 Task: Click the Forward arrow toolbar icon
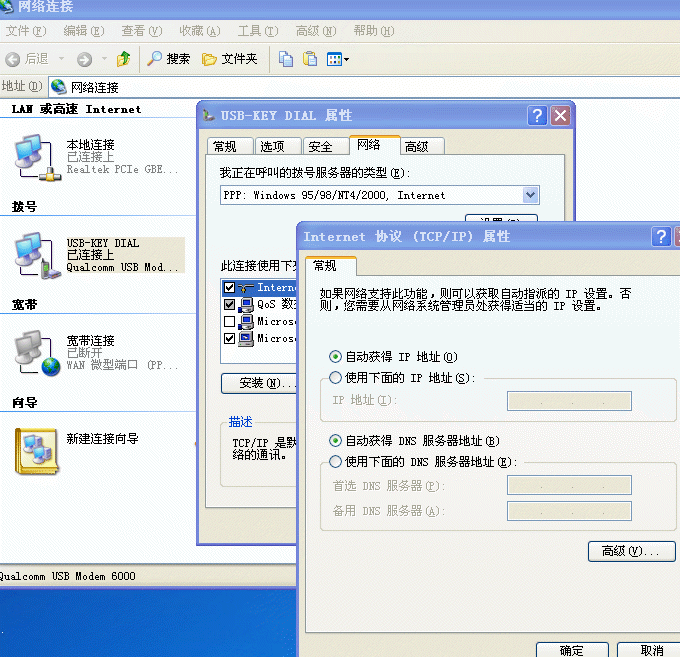click(x=84, y=59)
